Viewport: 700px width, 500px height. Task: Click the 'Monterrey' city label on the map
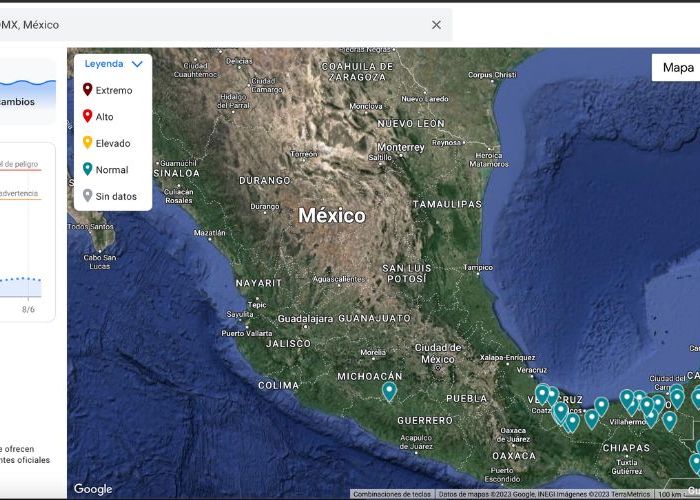[x=400, y=147]
